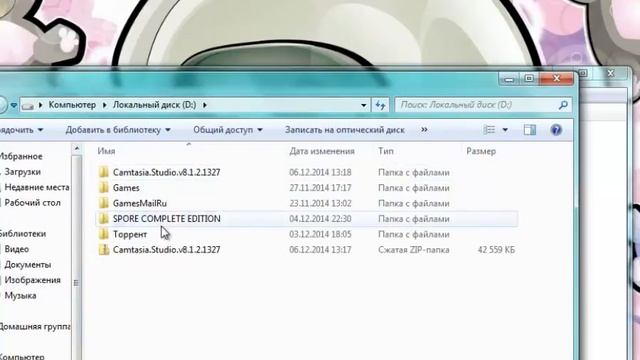Viewport: 640px width, 360px height.
Task: Click the refresh button next to address bar
Action: [x=380, y=105]
